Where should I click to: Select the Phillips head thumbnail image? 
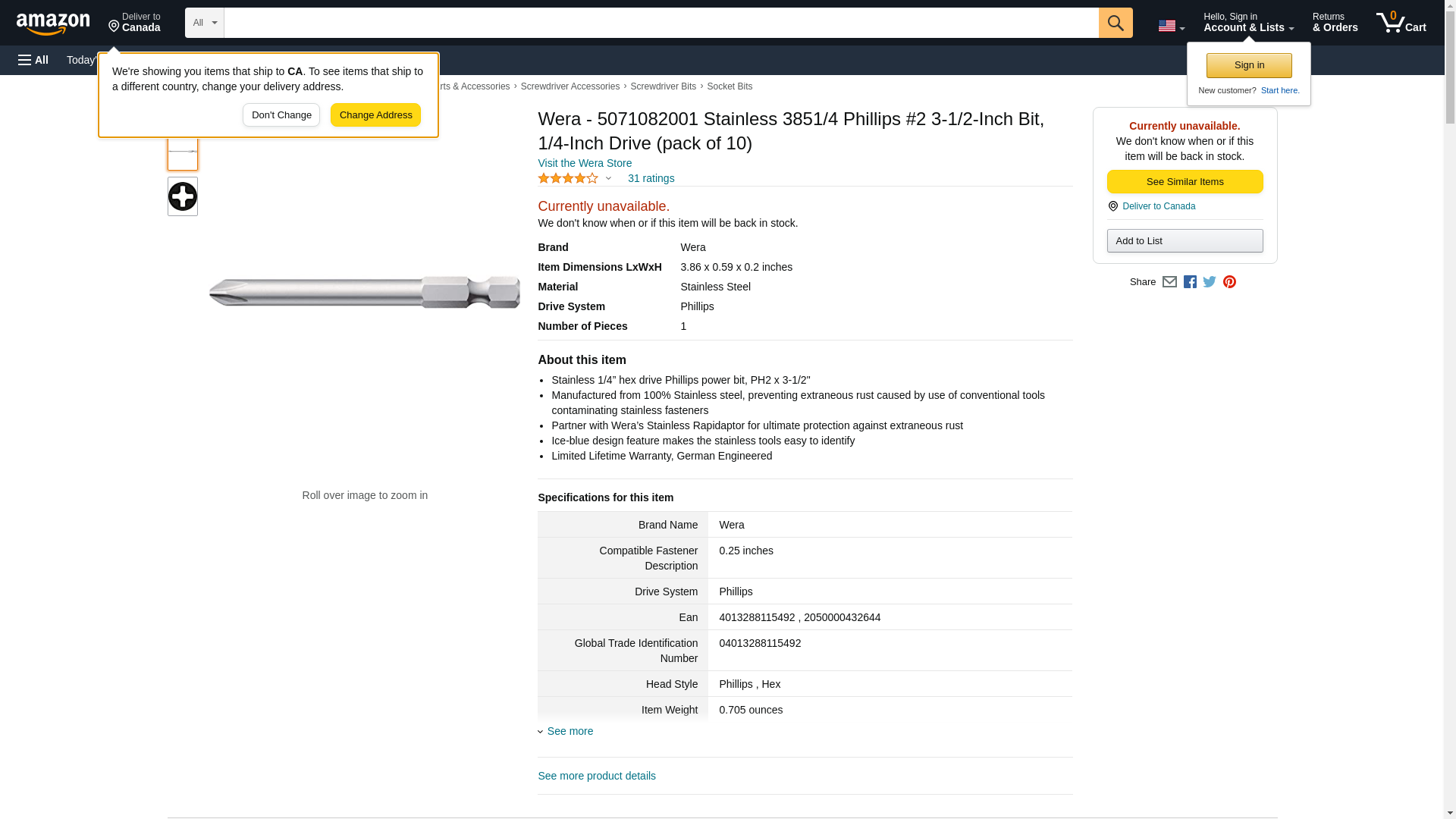[183, 196]
